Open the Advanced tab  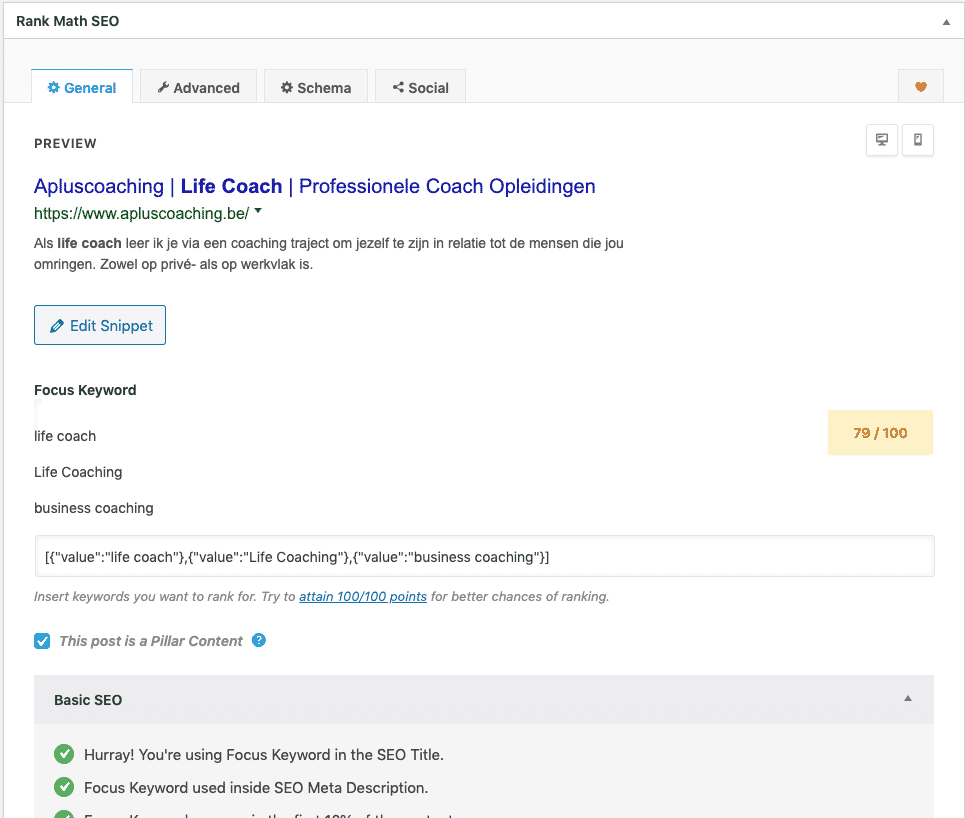point(198,87)
